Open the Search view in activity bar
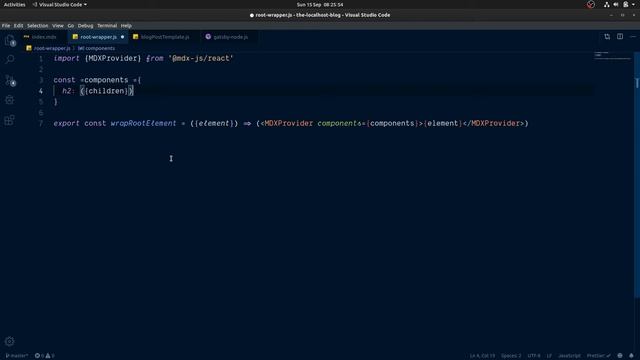640x360 pixels. coord(10,60)
